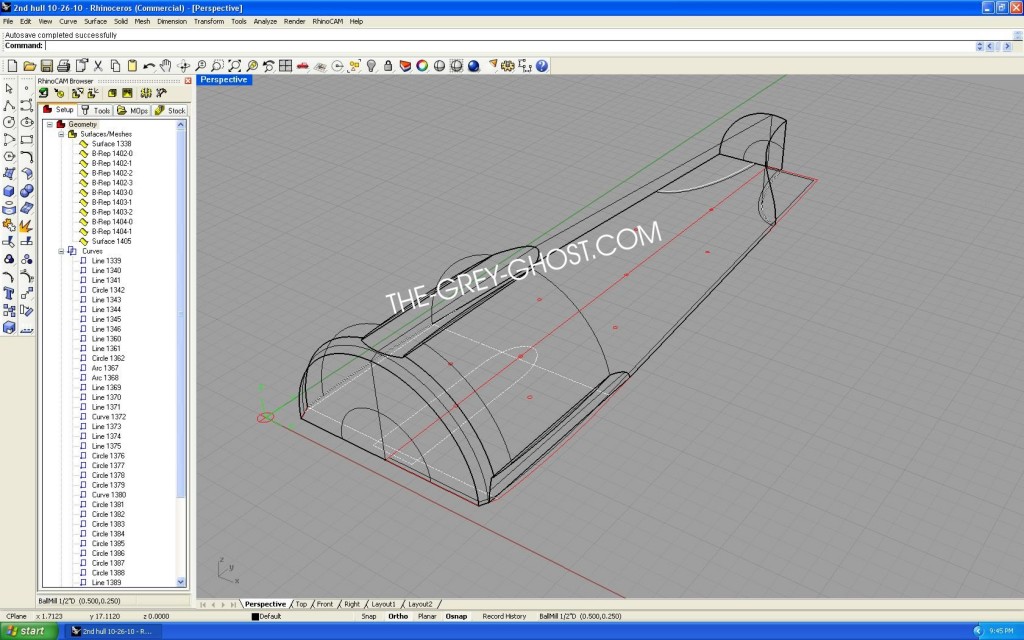This screenshot has width=1024, height=640.
Task: Switch to the MOps tab
Action: [133, 110]
